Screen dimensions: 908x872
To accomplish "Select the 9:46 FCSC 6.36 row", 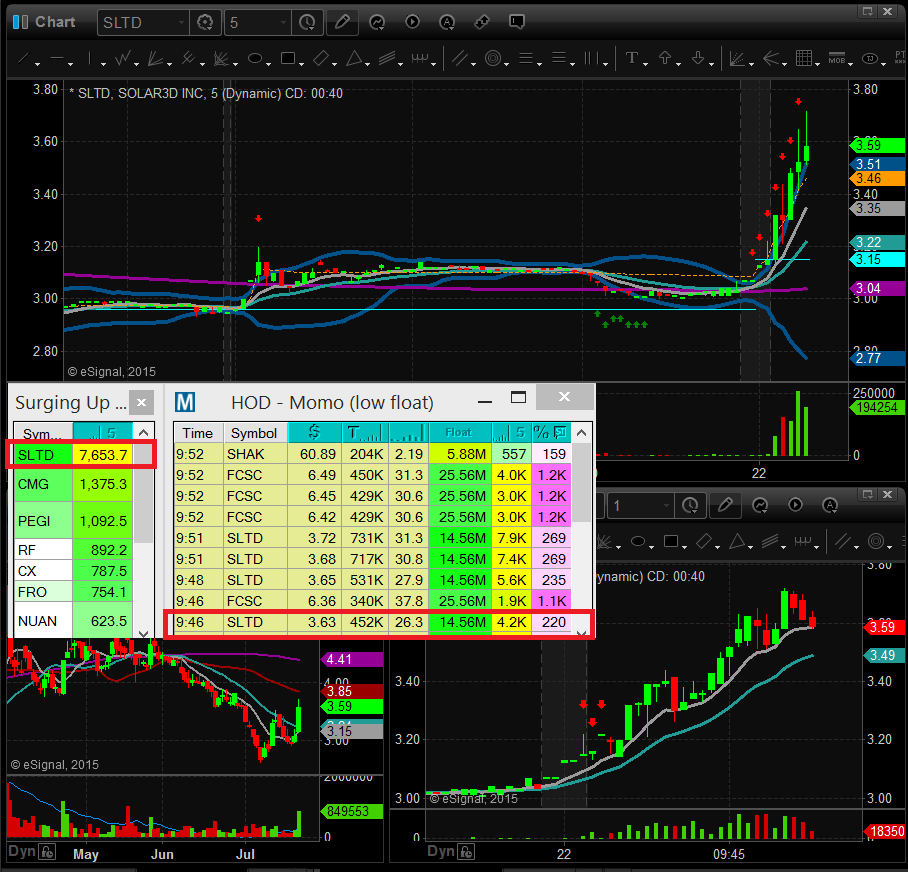I will [373, 601].
